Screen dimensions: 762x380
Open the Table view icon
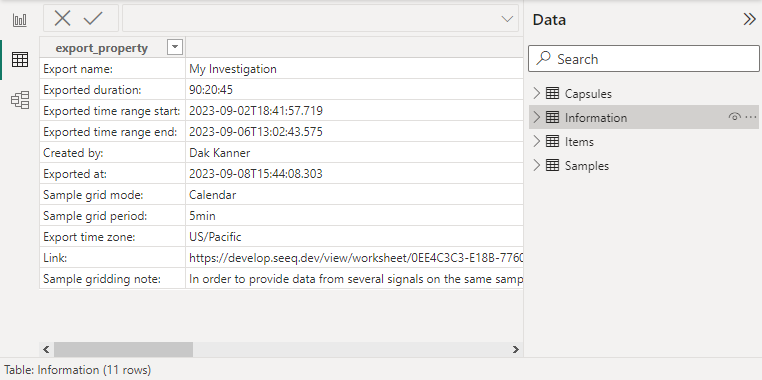20,60
